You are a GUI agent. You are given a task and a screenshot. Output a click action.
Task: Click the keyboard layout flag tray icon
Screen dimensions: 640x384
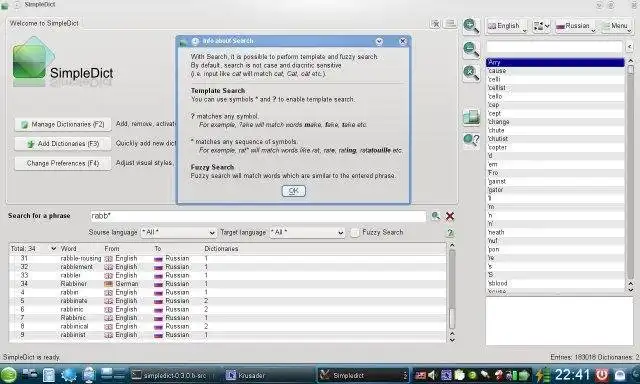(x=420, y=375)
